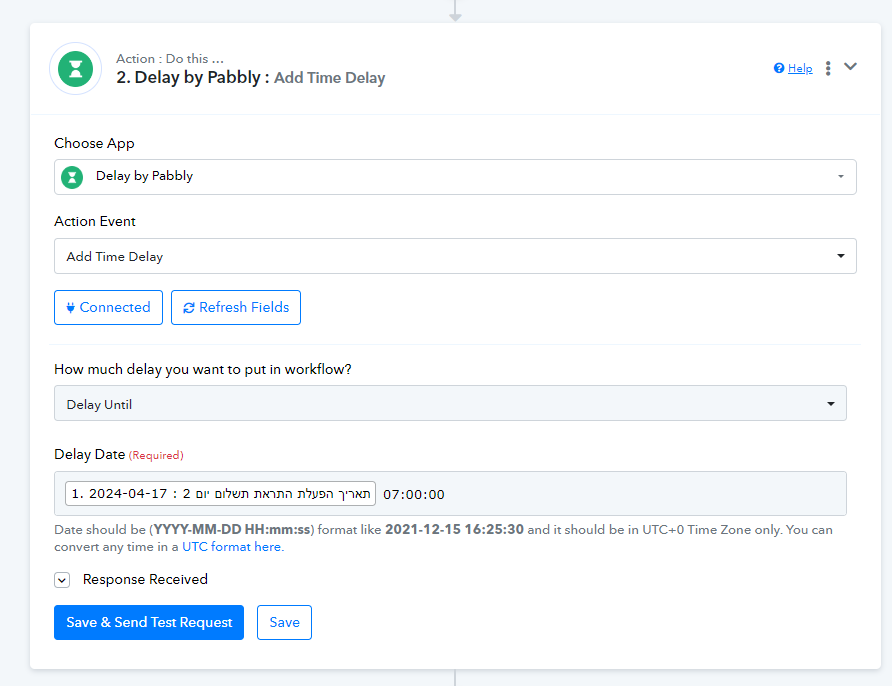Click the small hourglass icon in Choose App
This screenshot has height=686, width=892.
72,177
